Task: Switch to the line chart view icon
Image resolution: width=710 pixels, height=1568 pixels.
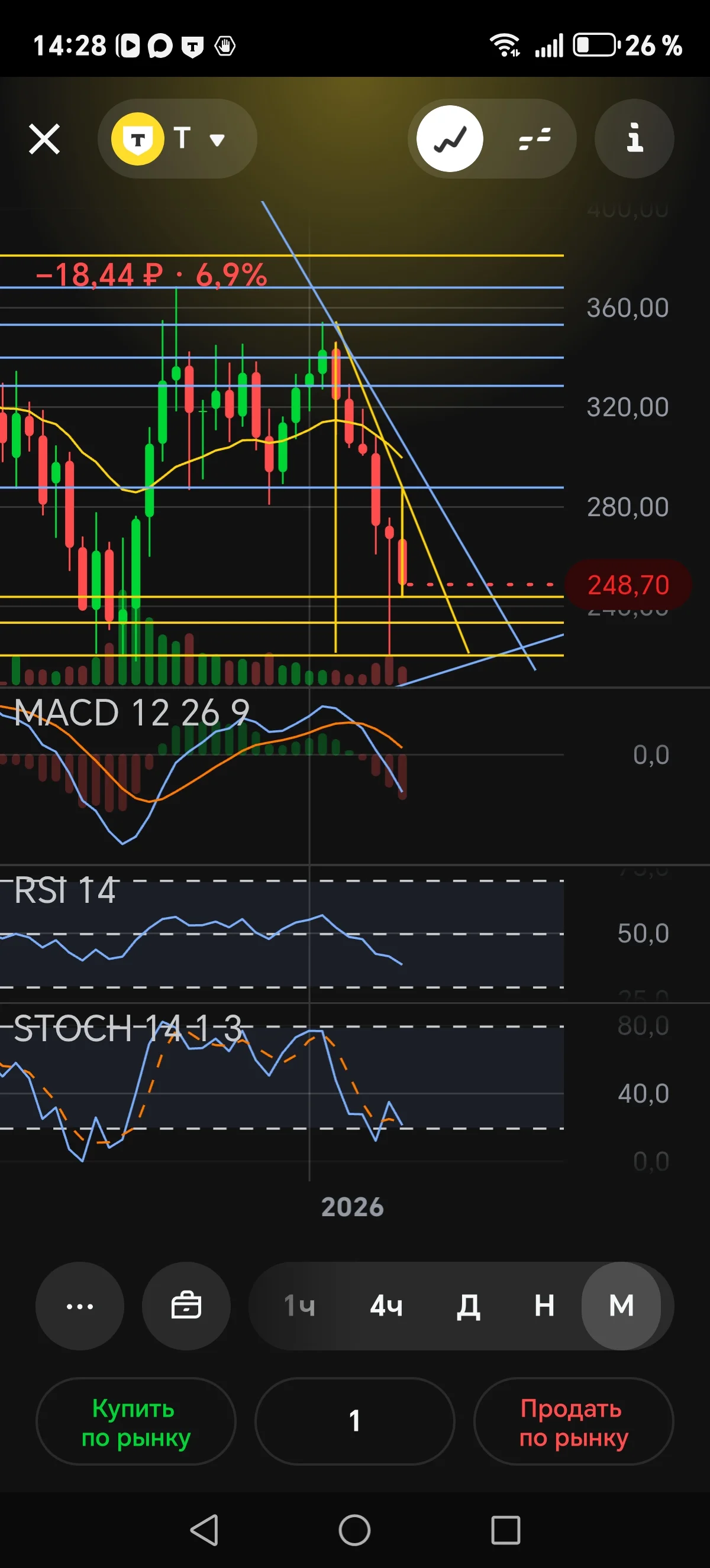Action: (450, 139)
